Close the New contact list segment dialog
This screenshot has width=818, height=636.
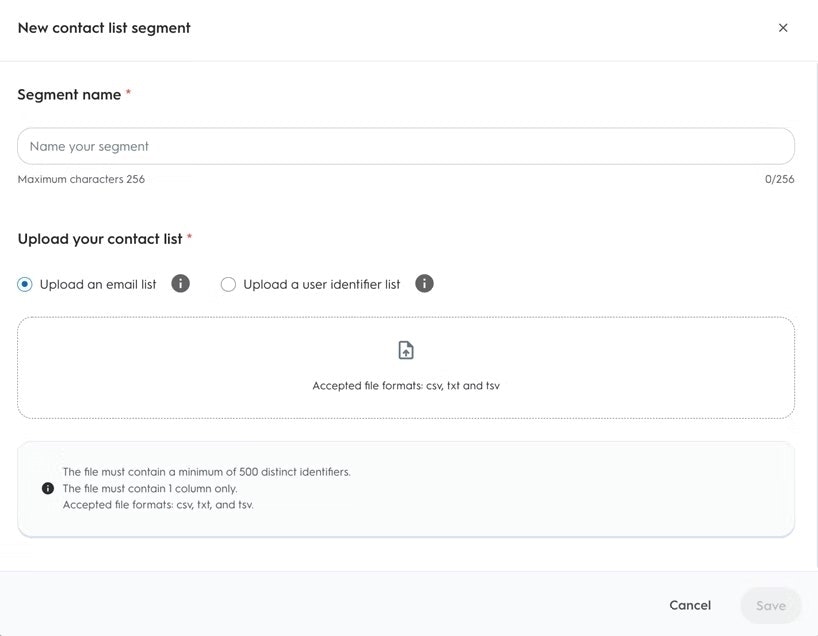pos(783,28)
